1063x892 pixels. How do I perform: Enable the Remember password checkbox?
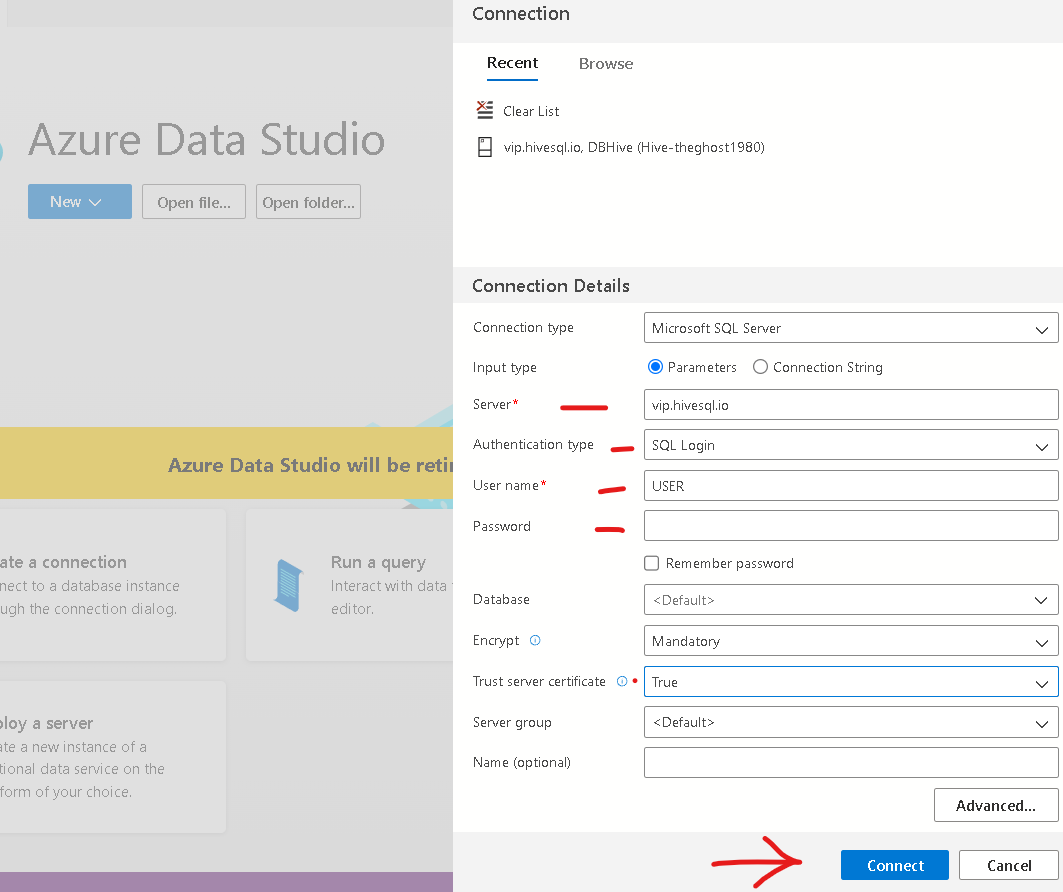[x=651, y=563]
